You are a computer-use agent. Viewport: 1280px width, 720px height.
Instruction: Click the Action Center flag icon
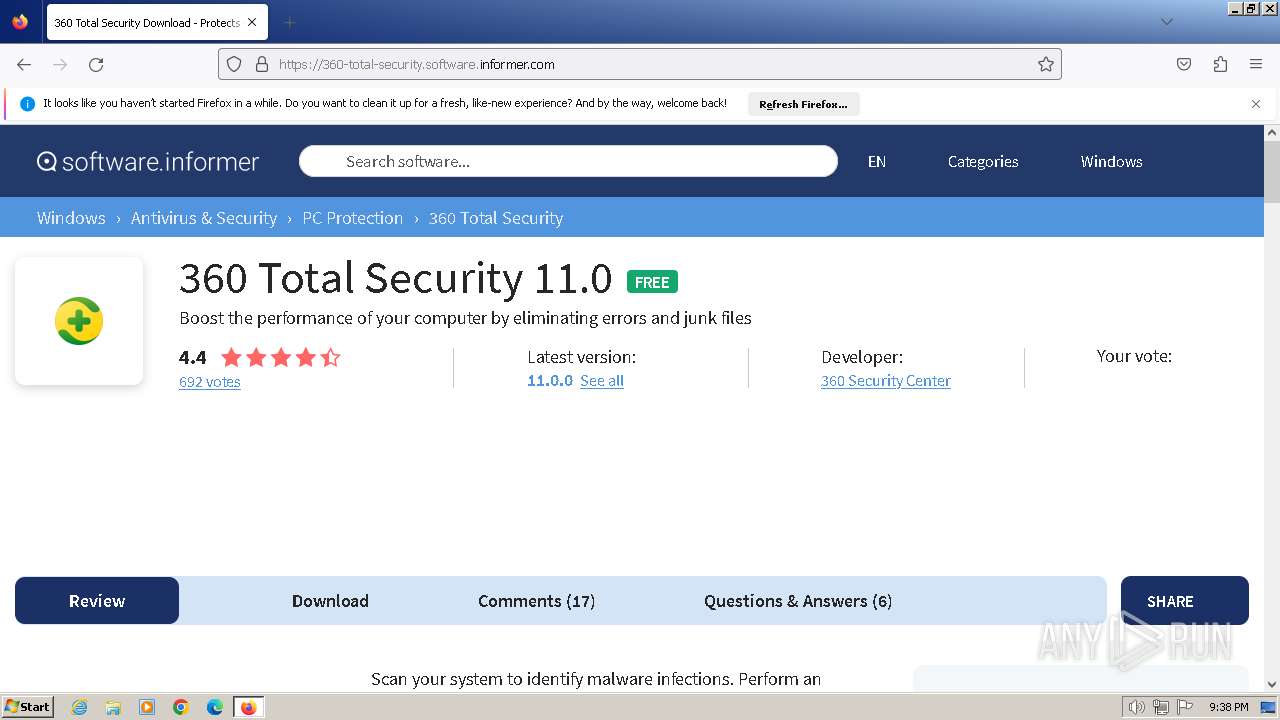(1185, 707)
